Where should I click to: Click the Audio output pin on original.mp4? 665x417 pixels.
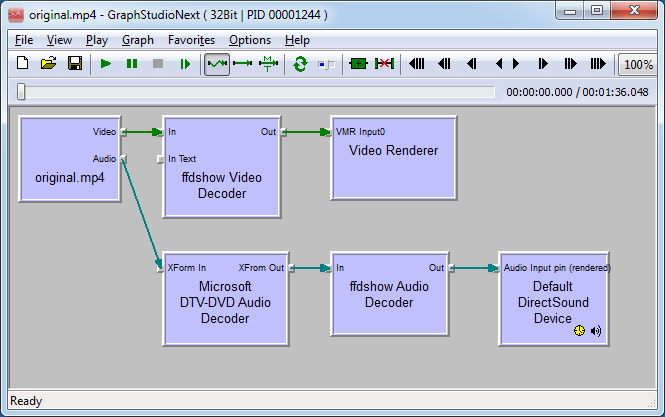click(x=123, y=159)
